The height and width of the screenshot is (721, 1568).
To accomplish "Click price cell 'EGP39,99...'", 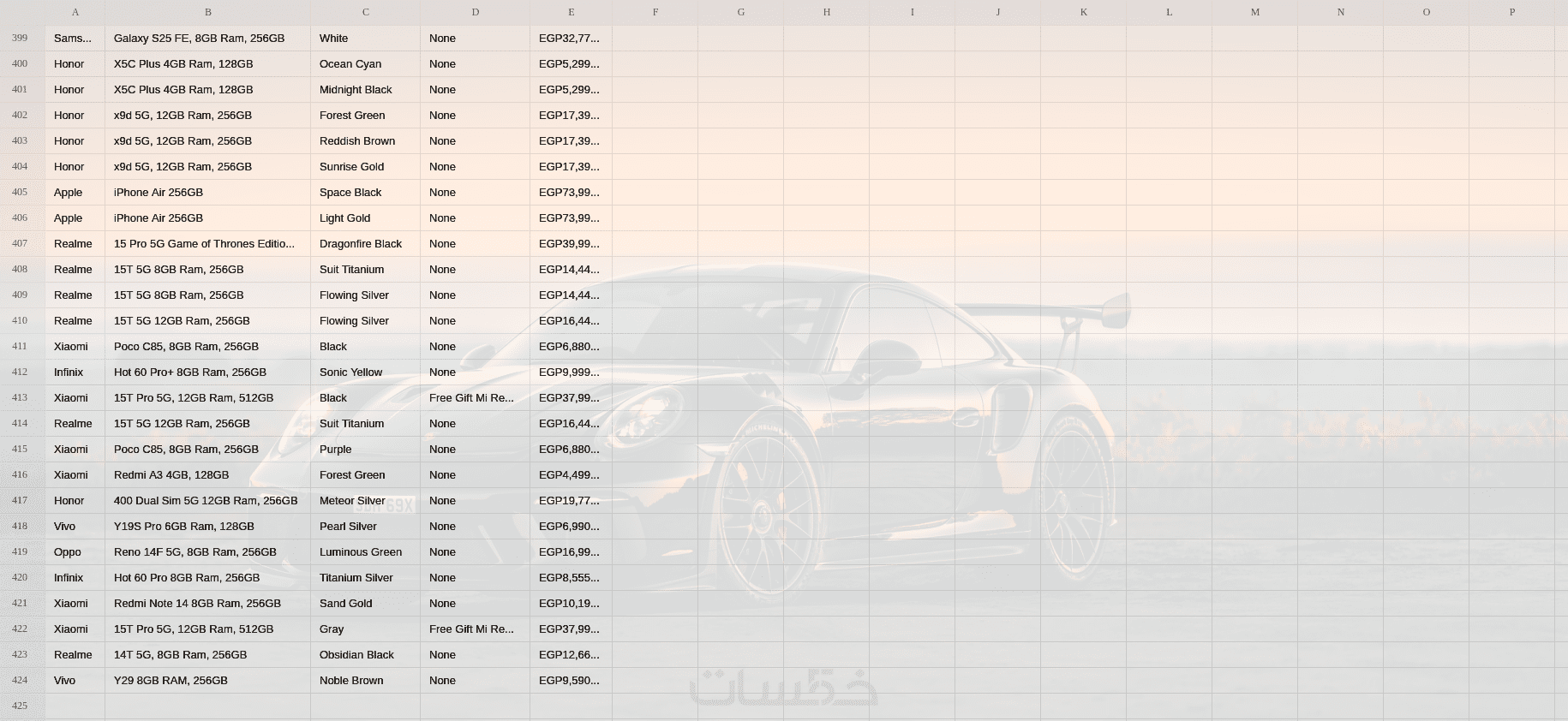I will [572, 244].
